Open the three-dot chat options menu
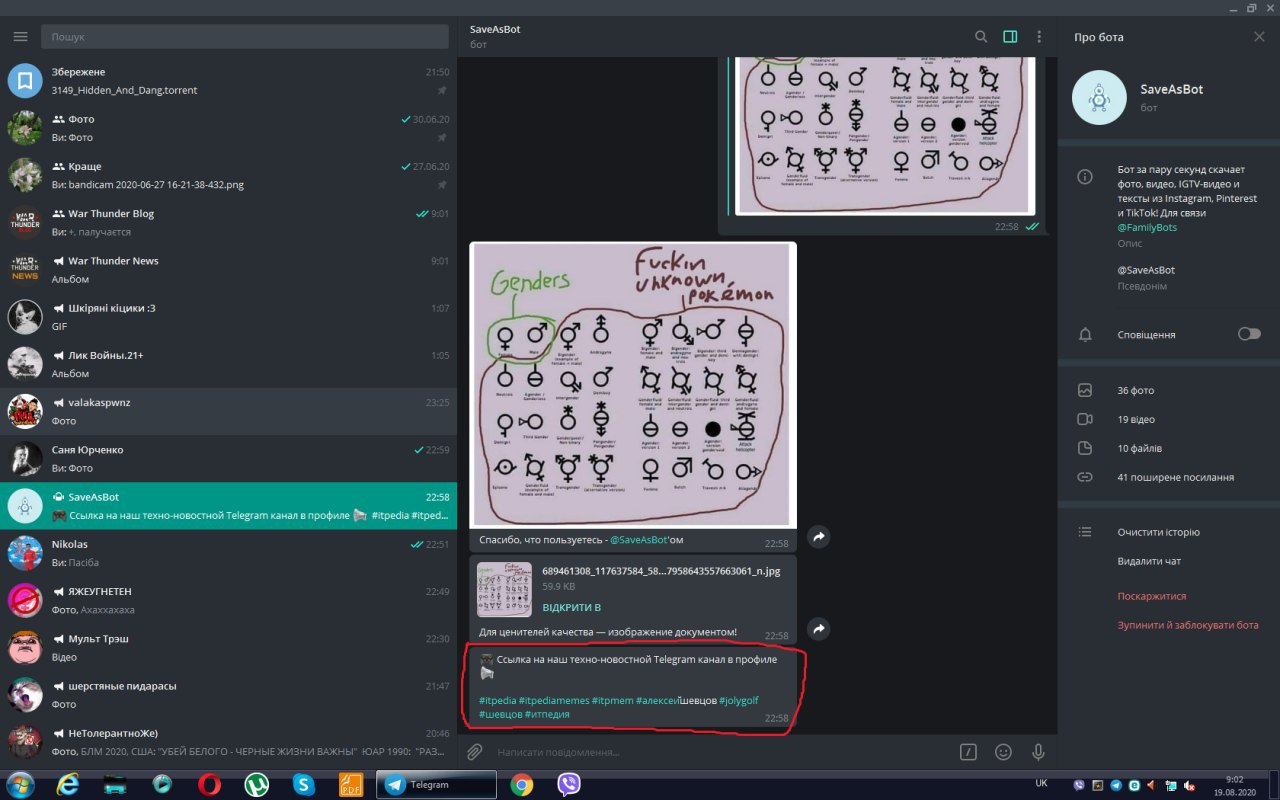The image size is (1280, 800). click(x=1039, y=37)
